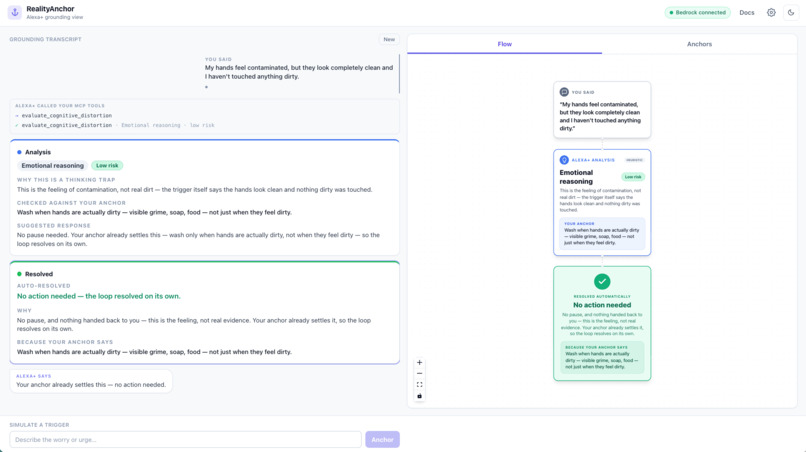
Task: Select the You Said flow card
Action: point(602,110)
